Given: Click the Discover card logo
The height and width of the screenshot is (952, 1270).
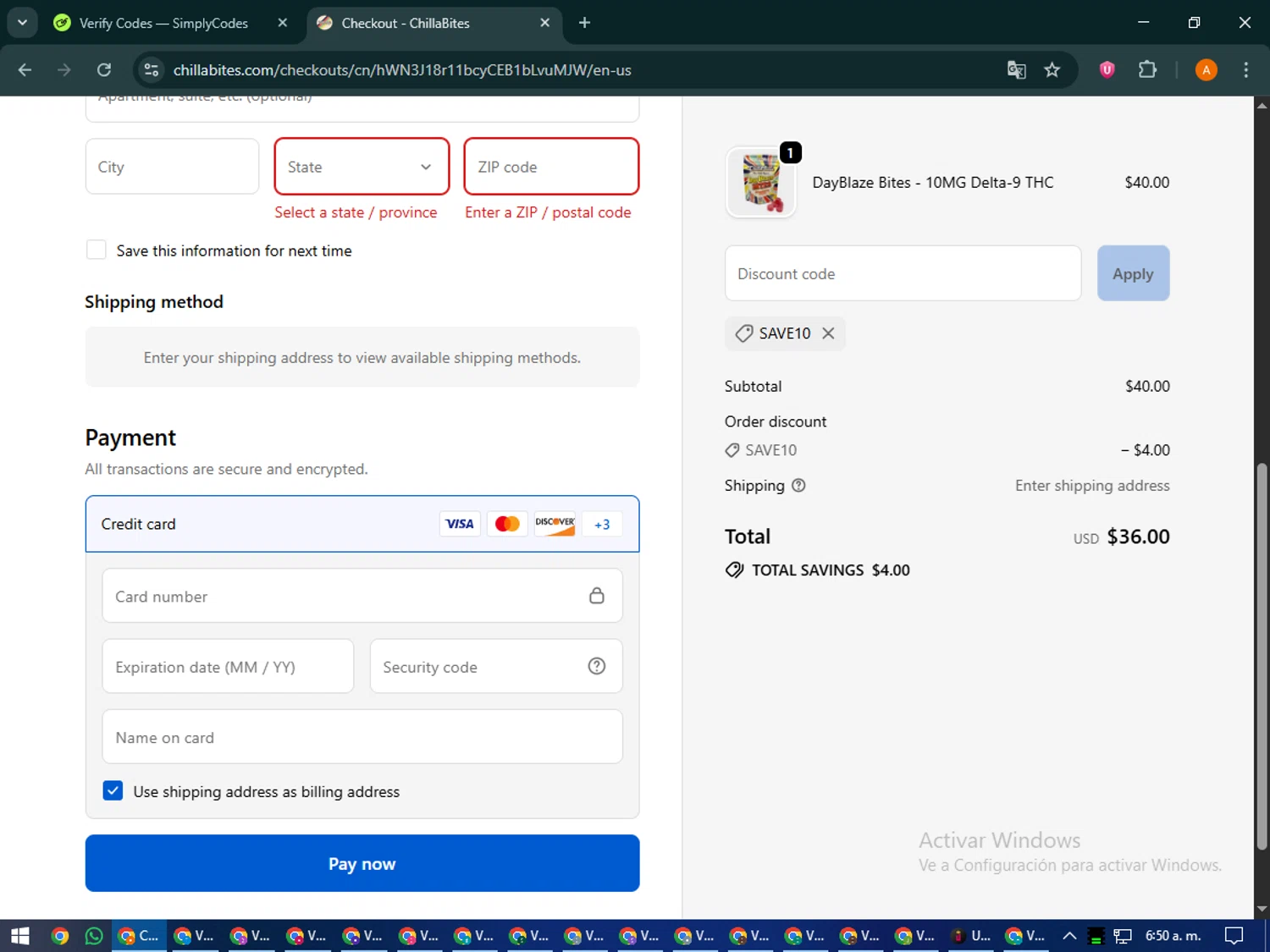Looking at the screenshot, I should [555, 524].
